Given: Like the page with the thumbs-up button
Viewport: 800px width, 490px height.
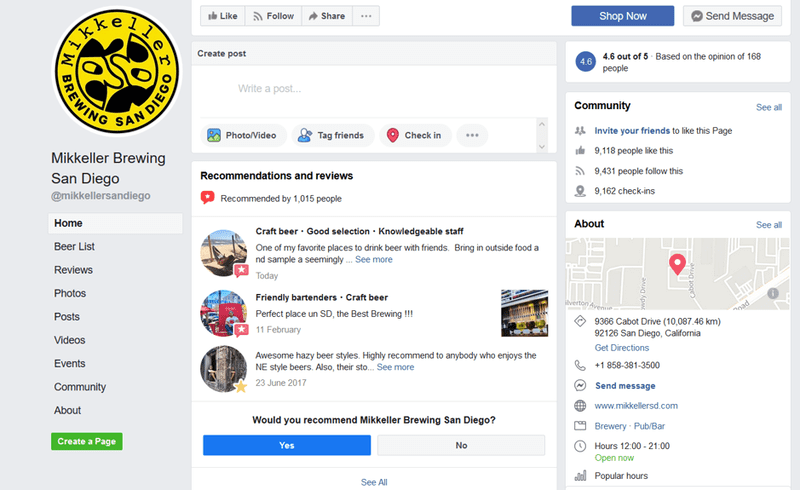Looking at the screenshot, I should click(223, 16).
